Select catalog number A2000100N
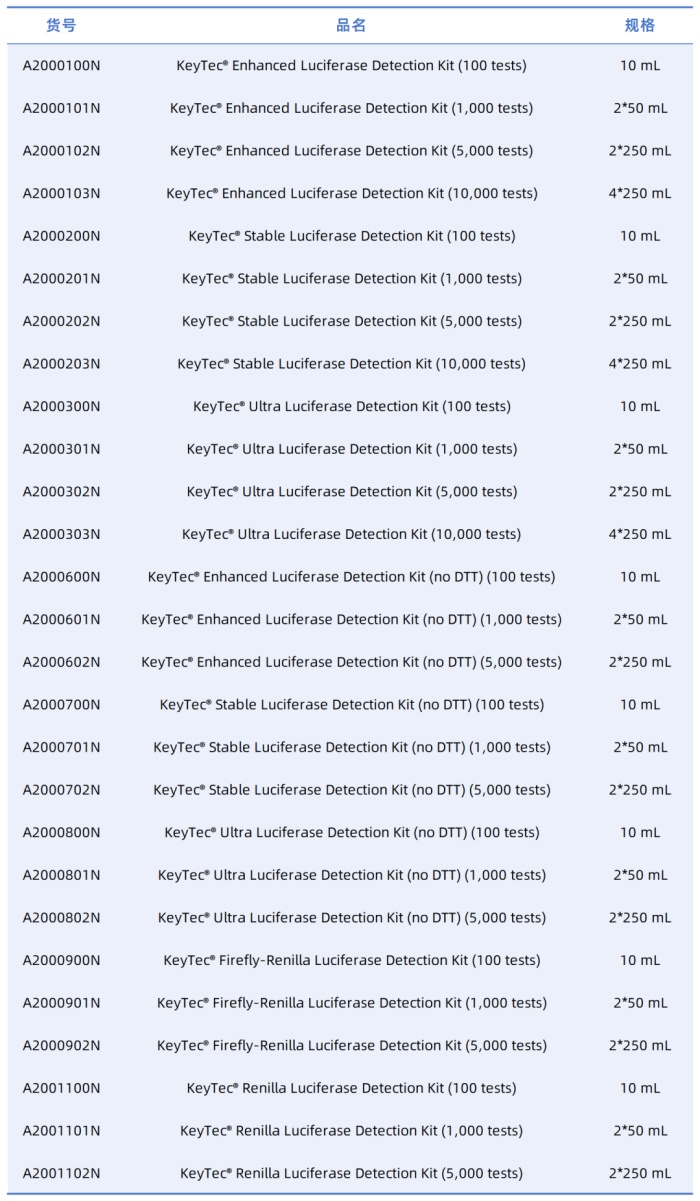Screen dimensions: 700x1201 (x=61, y=66)
